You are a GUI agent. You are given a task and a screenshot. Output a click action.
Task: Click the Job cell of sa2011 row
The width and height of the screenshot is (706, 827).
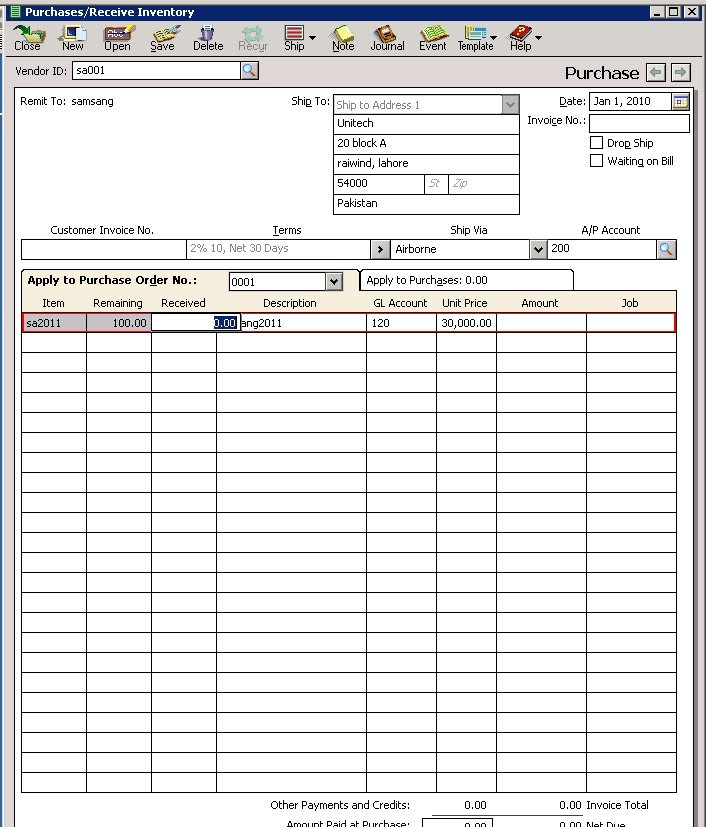pyautogui.click(x=631, y=323)
